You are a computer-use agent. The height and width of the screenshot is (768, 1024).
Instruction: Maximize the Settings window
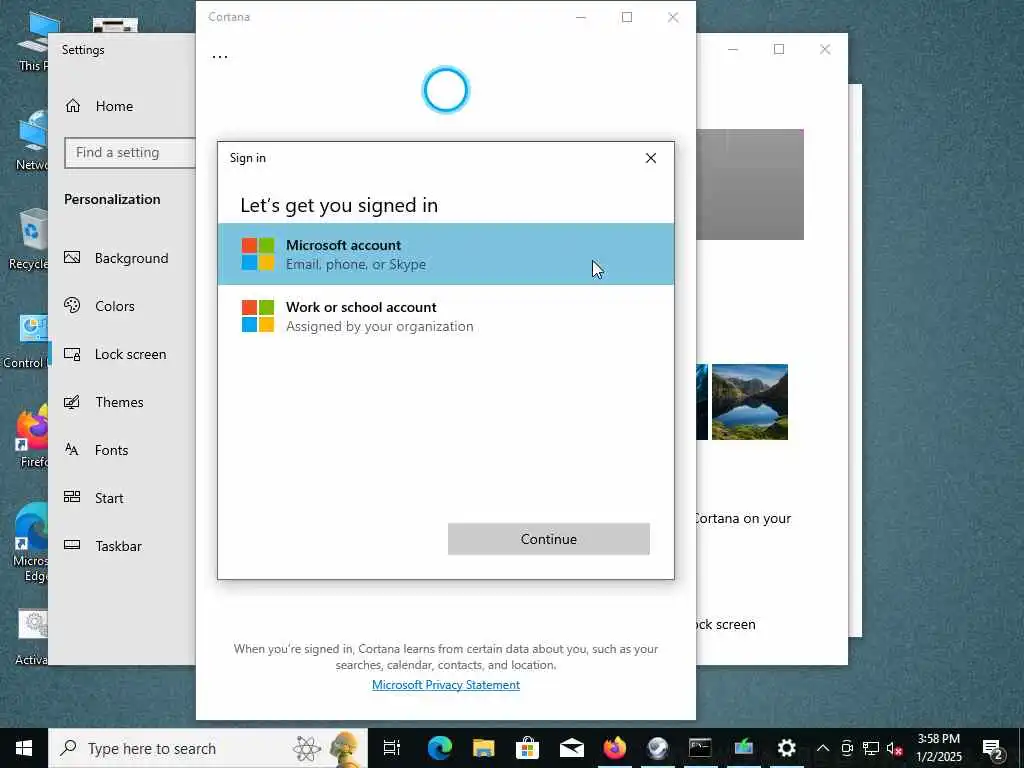pyautogui.click(x=778, y=49)
